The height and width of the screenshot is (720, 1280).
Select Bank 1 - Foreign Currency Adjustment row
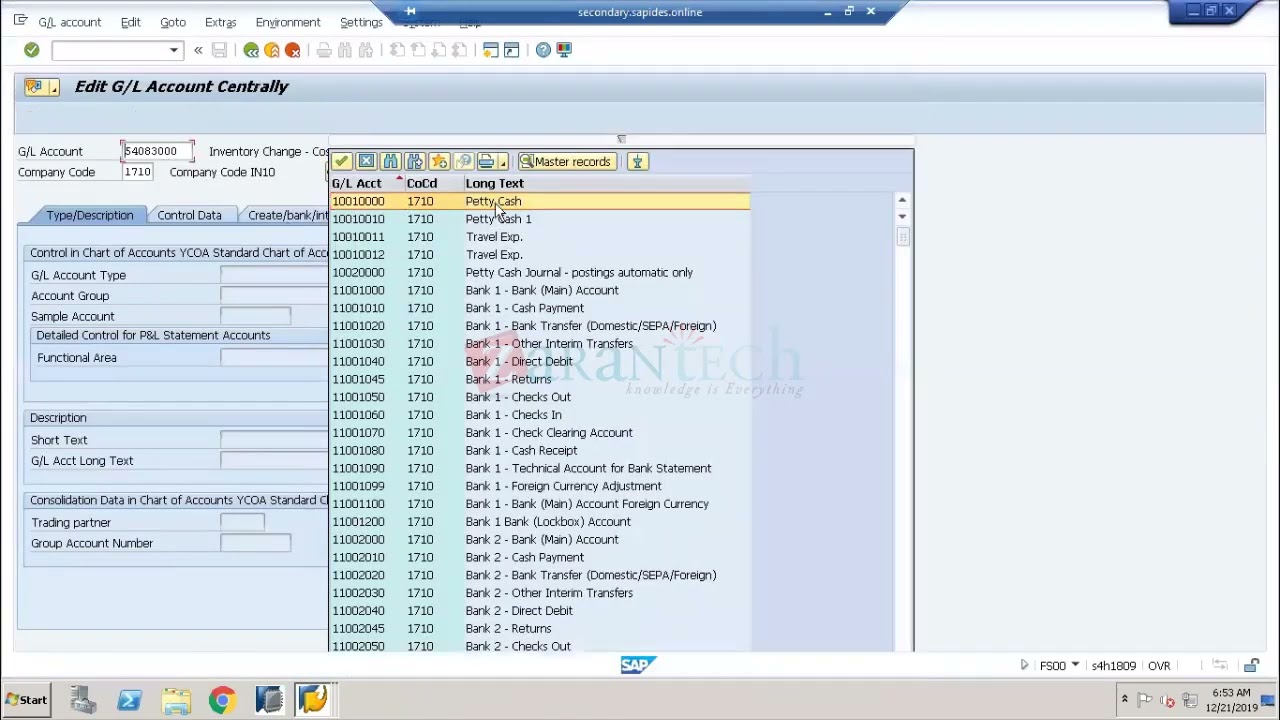tap(540, 486)
